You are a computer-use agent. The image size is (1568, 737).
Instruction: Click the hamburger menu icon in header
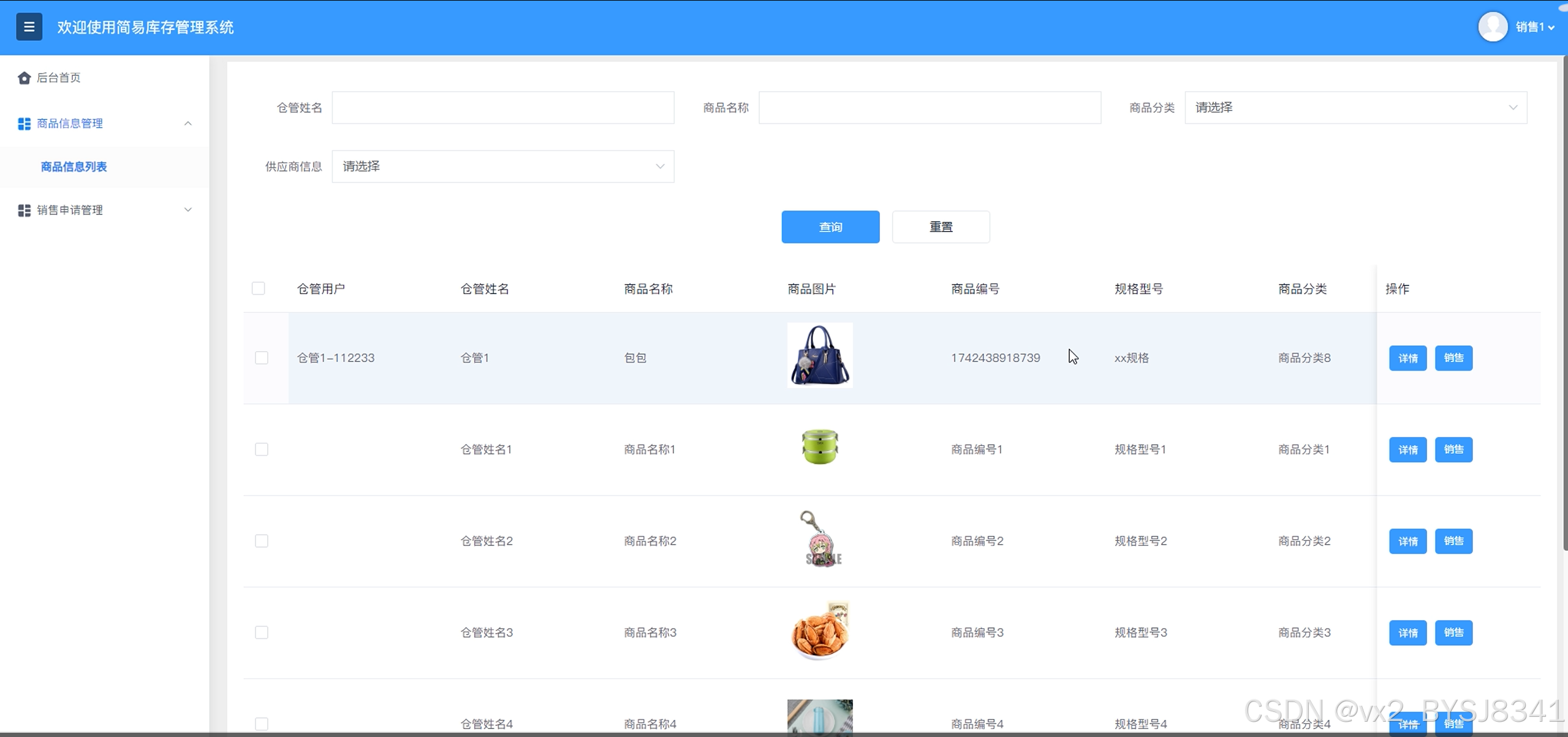(29, 27)
